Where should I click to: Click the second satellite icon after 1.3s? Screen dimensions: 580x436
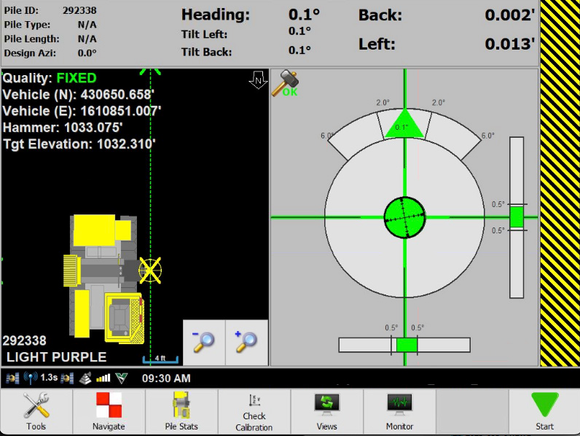(67, 378)
